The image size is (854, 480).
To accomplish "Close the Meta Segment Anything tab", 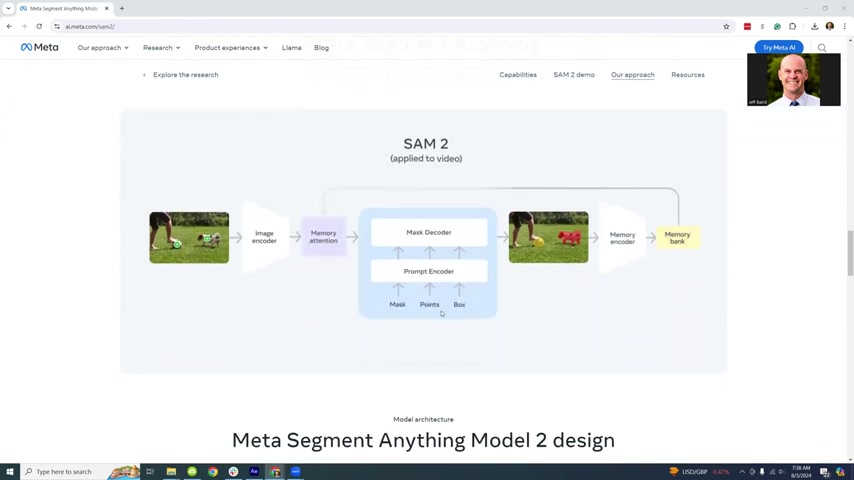I will coord(107,8).
